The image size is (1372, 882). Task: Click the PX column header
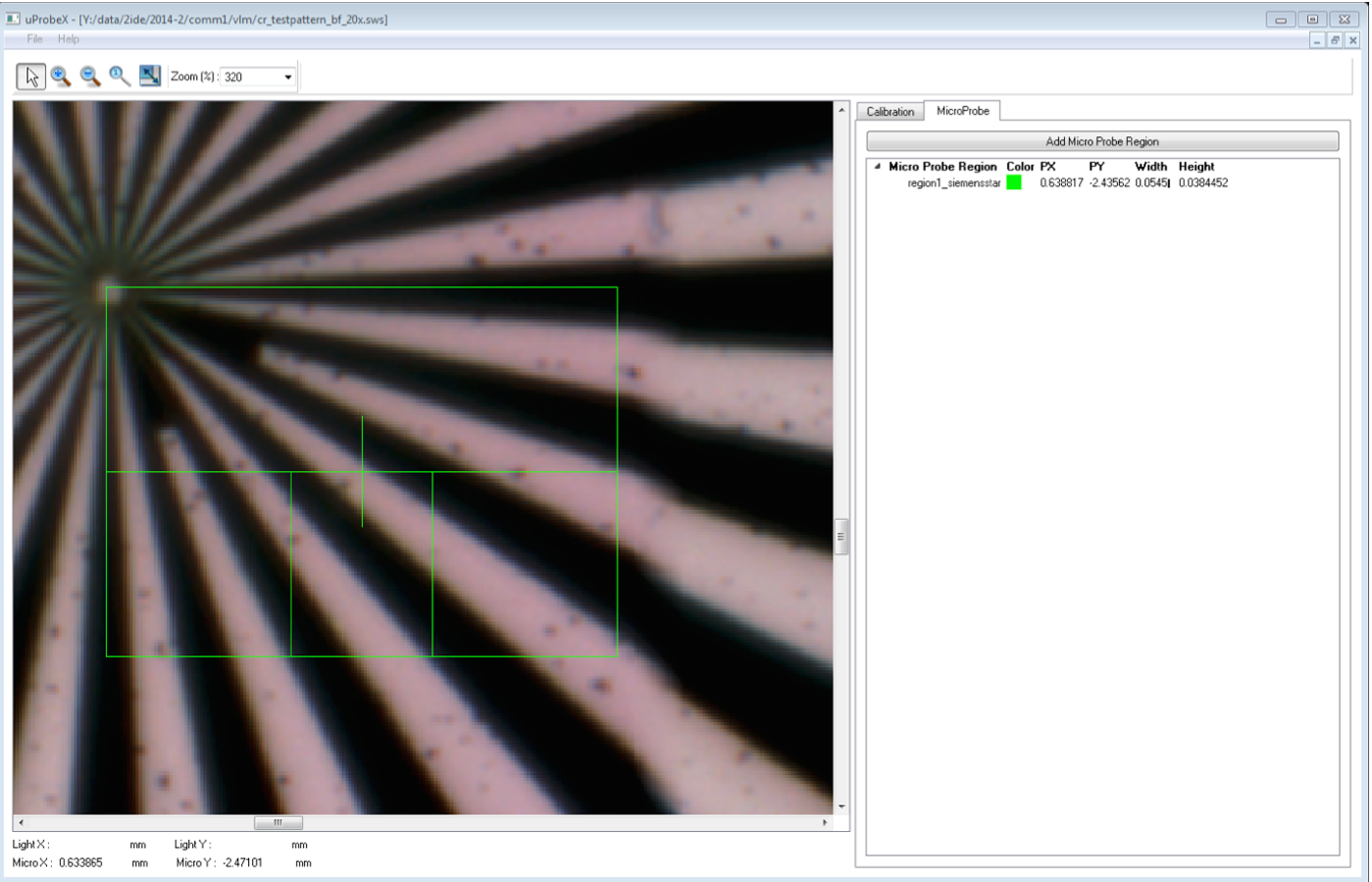pos(1047,167)
